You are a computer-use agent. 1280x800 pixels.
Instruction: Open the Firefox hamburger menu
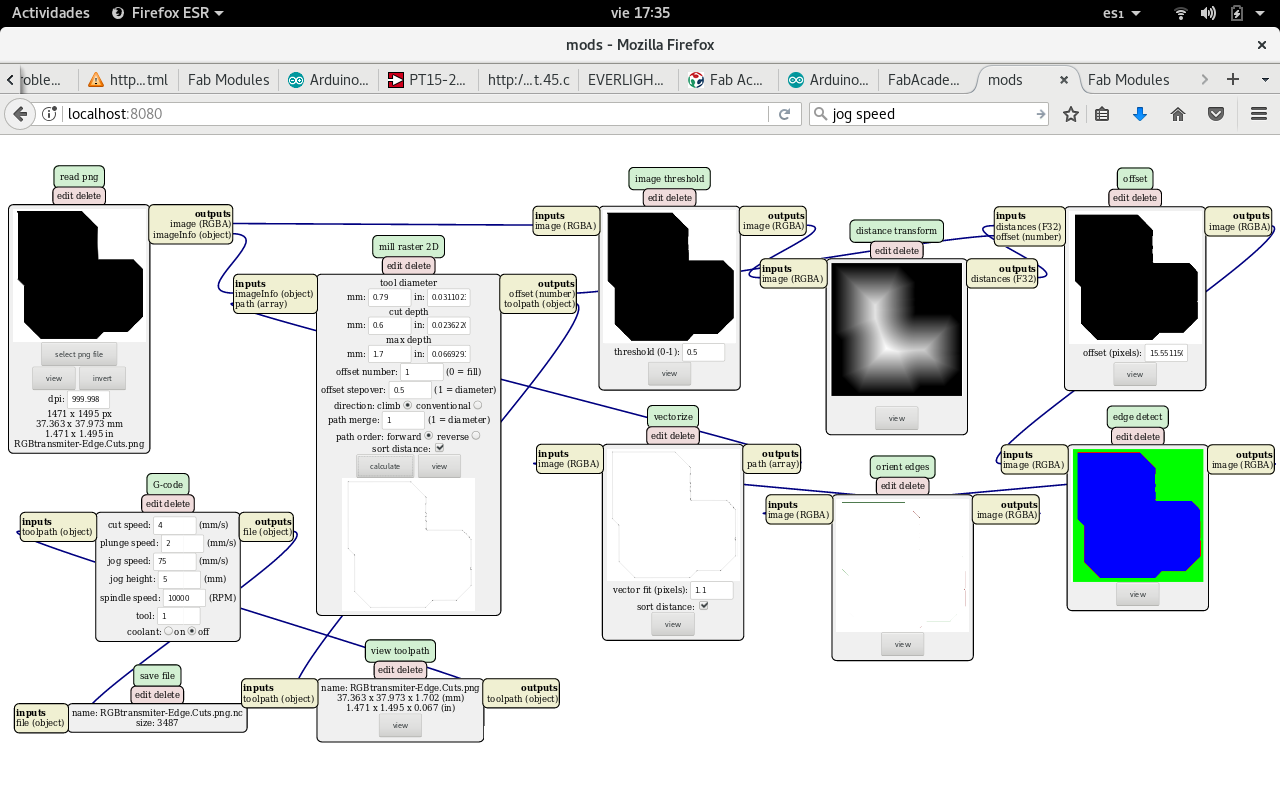(x=1259, y=114)
